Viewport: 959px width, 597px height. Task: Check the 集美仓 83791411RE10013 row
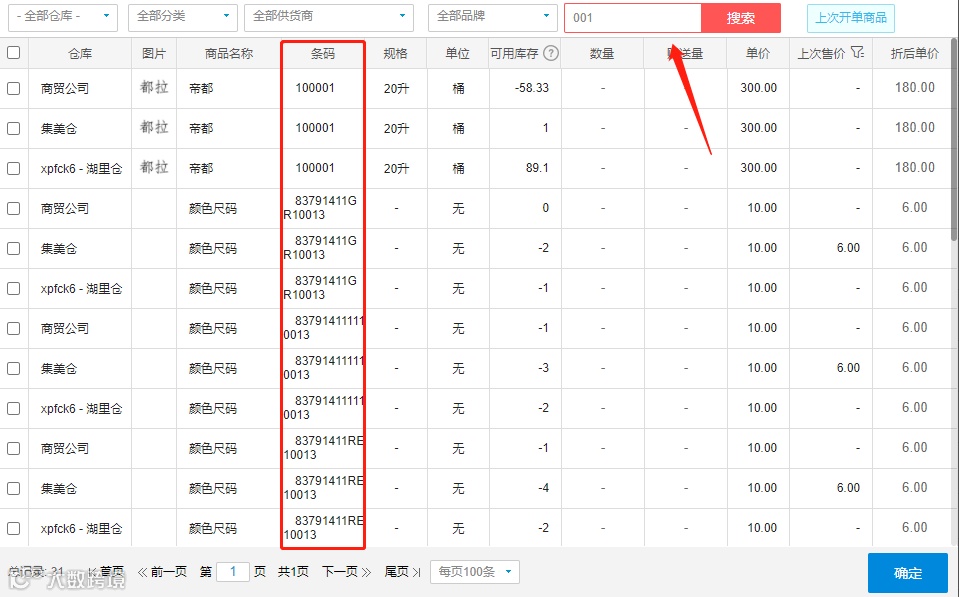pyautogui.click(x=13, y=488)
